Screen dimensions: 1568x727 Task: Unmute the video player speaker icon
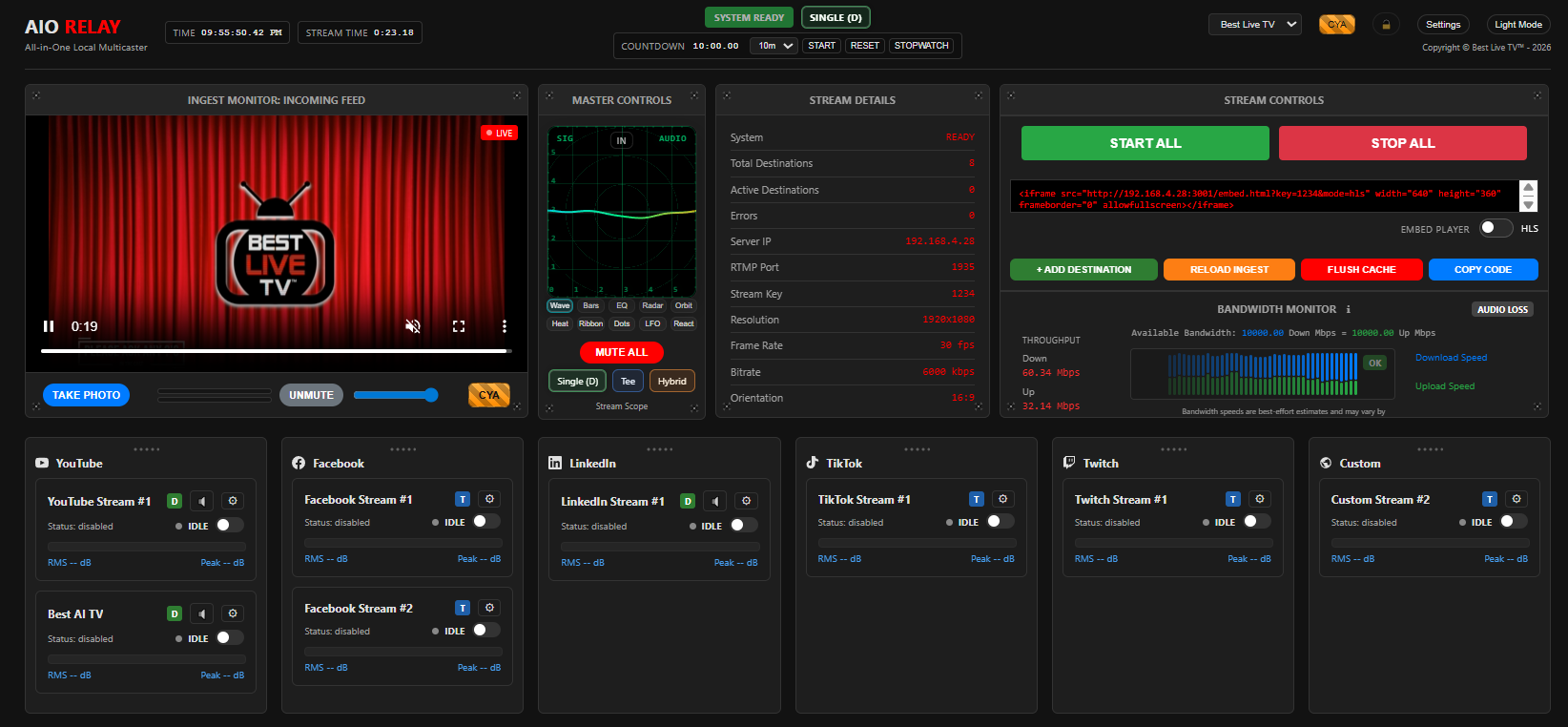click(x=413, y=326)
